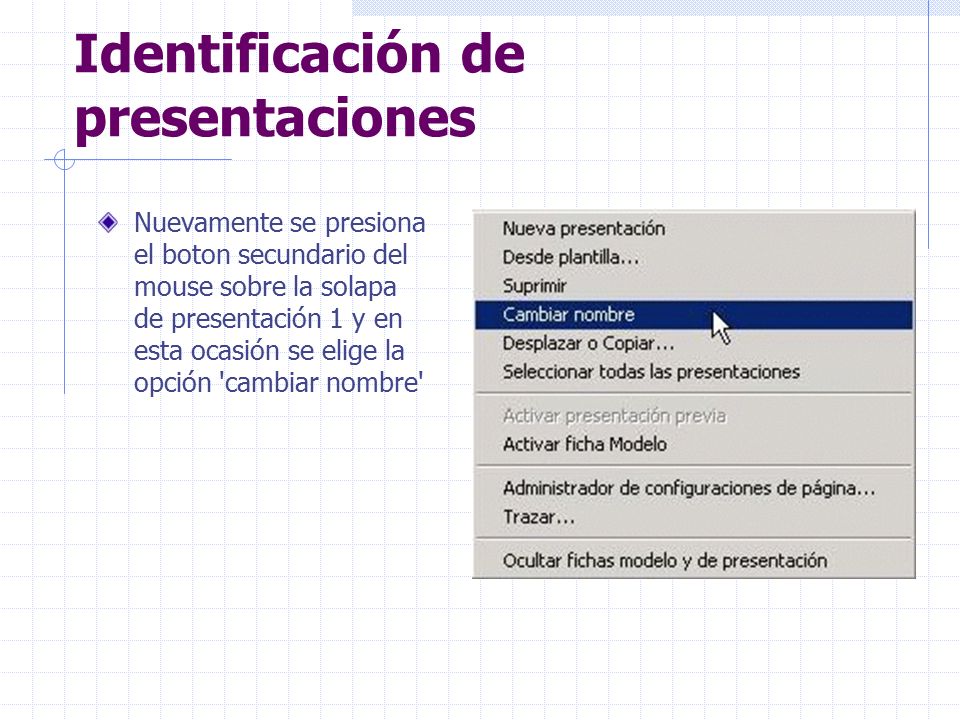Choose 'Ocultar fichas modelo y de presentación'
This screenshot has width=960, height=720.
point(694,561)
